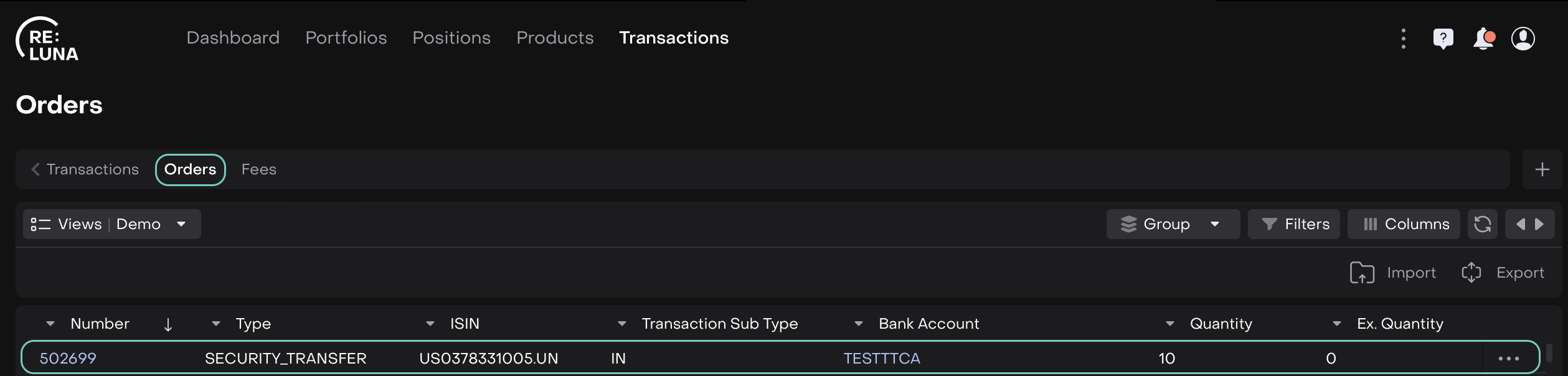Open the Number column menu arrow
Image resolution: width=1568 pixels, height=376 pixels.
50,324
